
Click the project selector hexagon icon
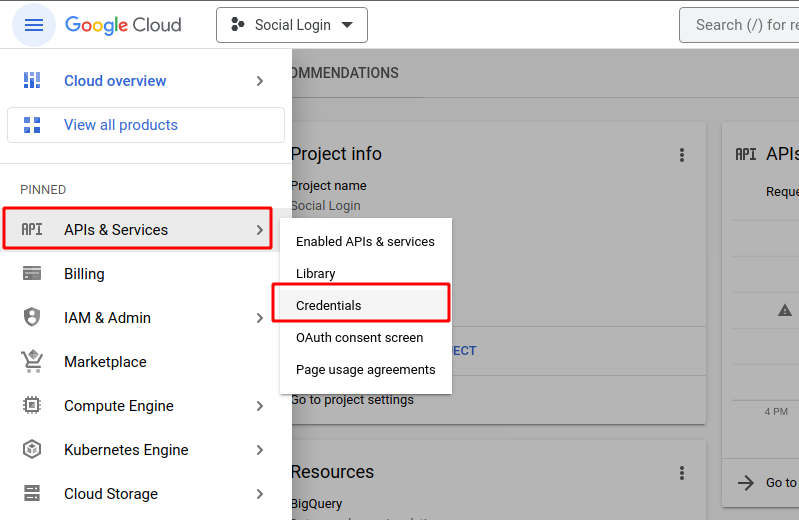237,24
